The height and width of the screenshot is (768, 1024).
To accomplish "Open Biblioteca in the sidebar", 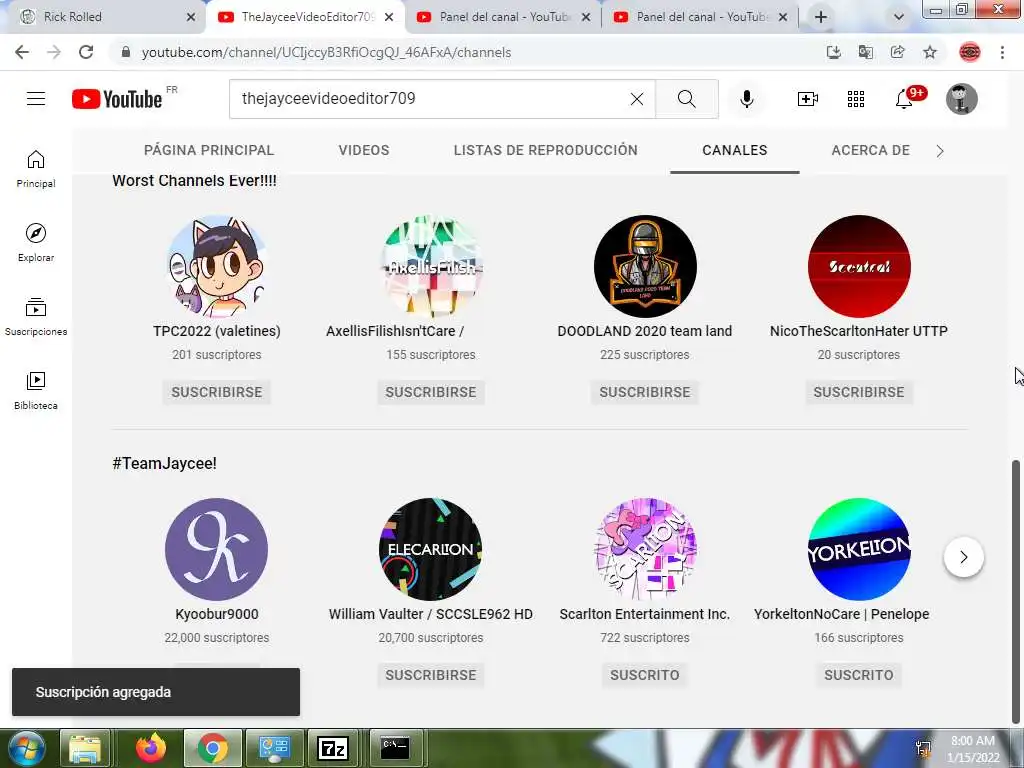I will pyautogui.click(x=36, y=391).
